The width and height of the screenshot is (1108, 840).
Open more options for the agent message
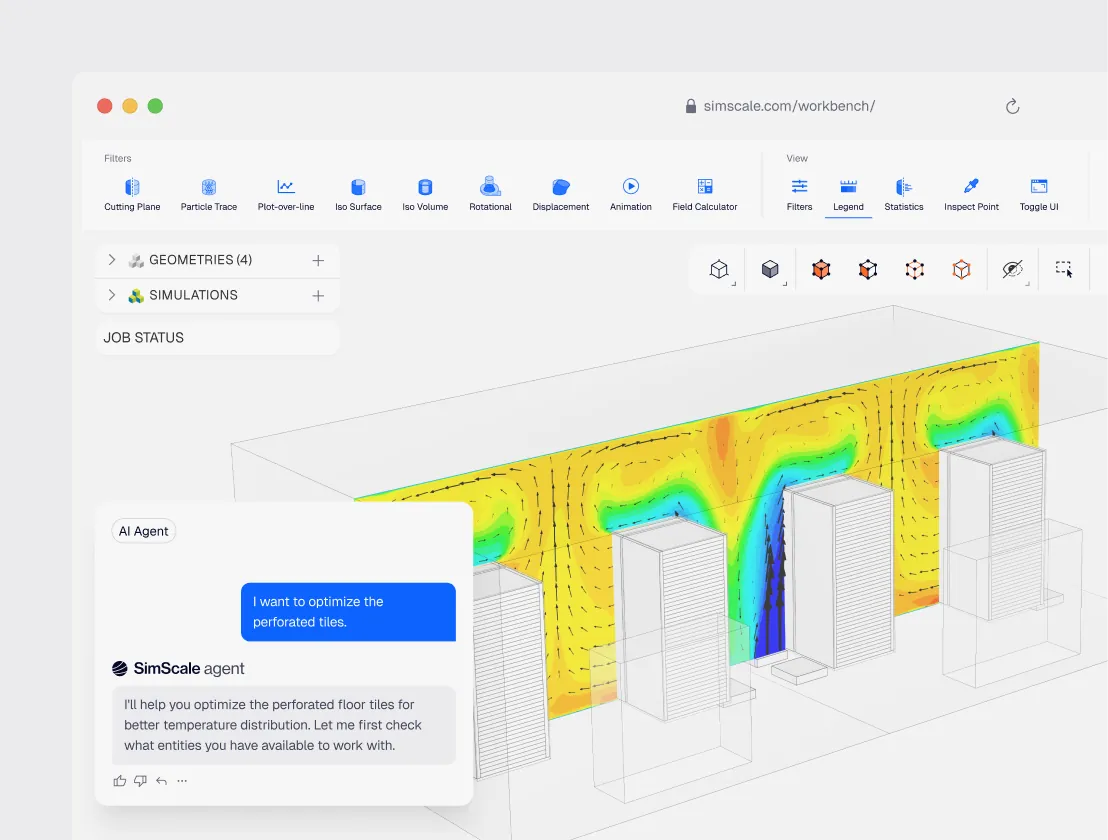pos(182,781)
